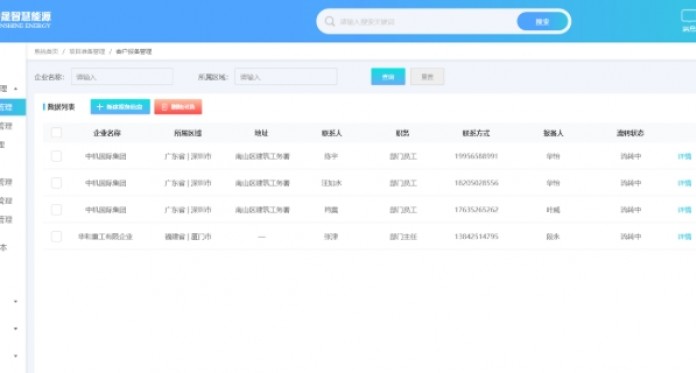The image size is (696, 373).
Task: Click the 数据列表 section title
Action: click(61, 107)
